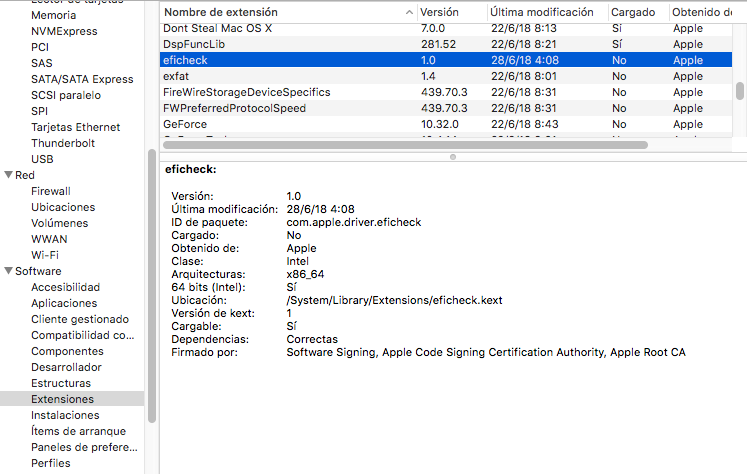Select the GeForce extension row

[x=446, y=124]
